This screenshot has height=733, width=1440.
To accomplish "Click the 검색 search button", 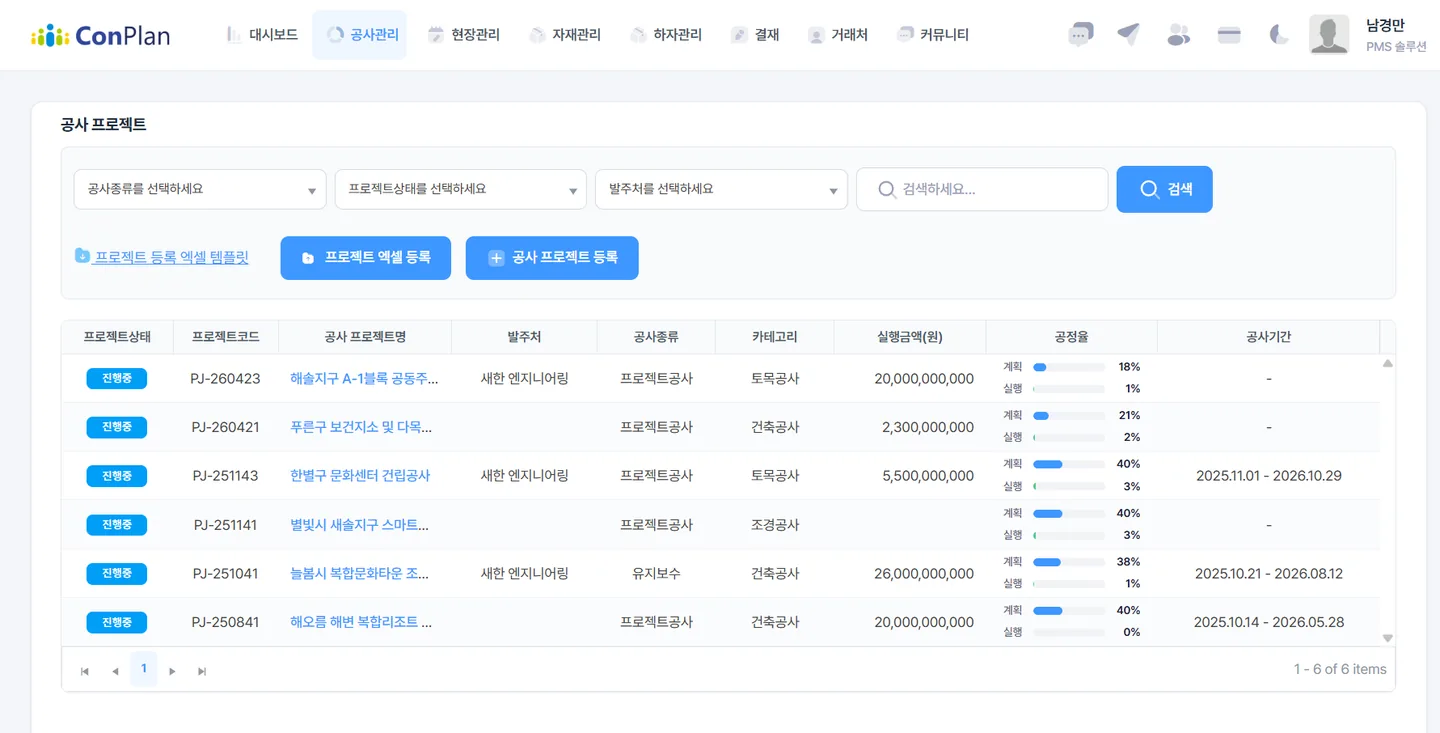I will tap(1164, 189).
